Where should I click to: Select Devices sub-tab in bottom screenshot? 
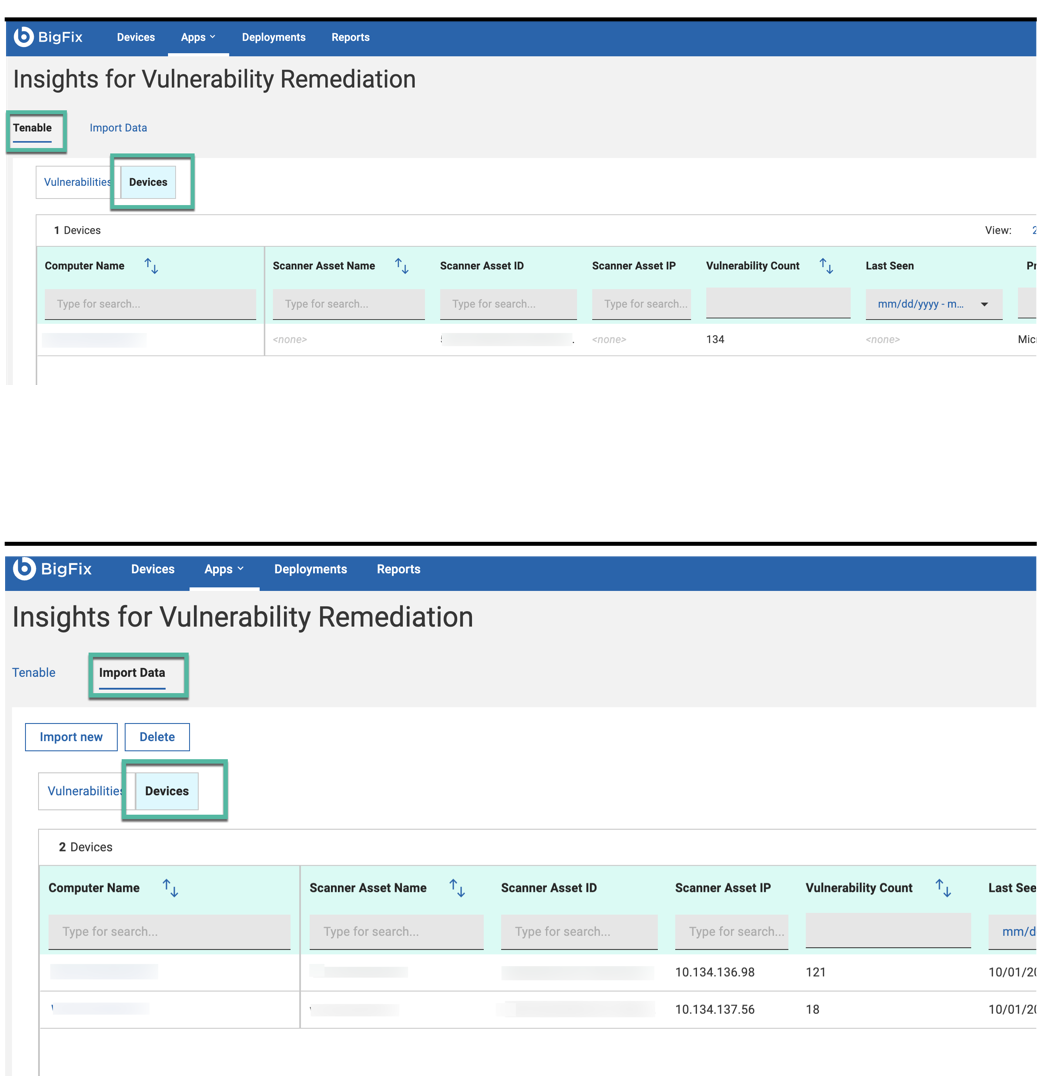[x=167, y=791]
